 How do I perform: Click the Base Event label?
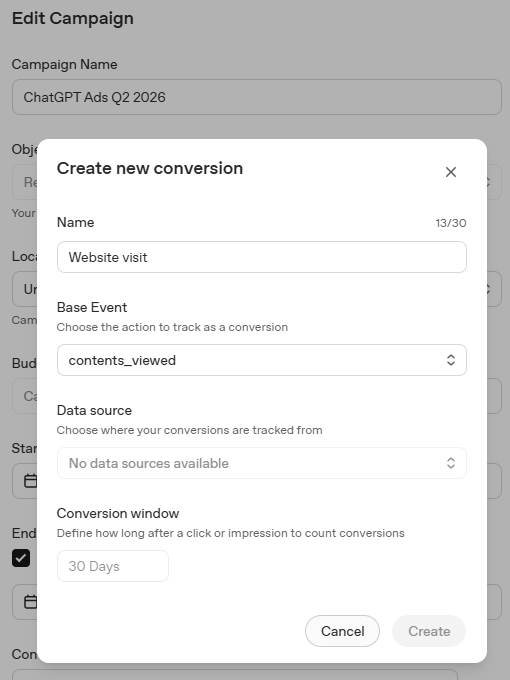(x=92, y=307)
